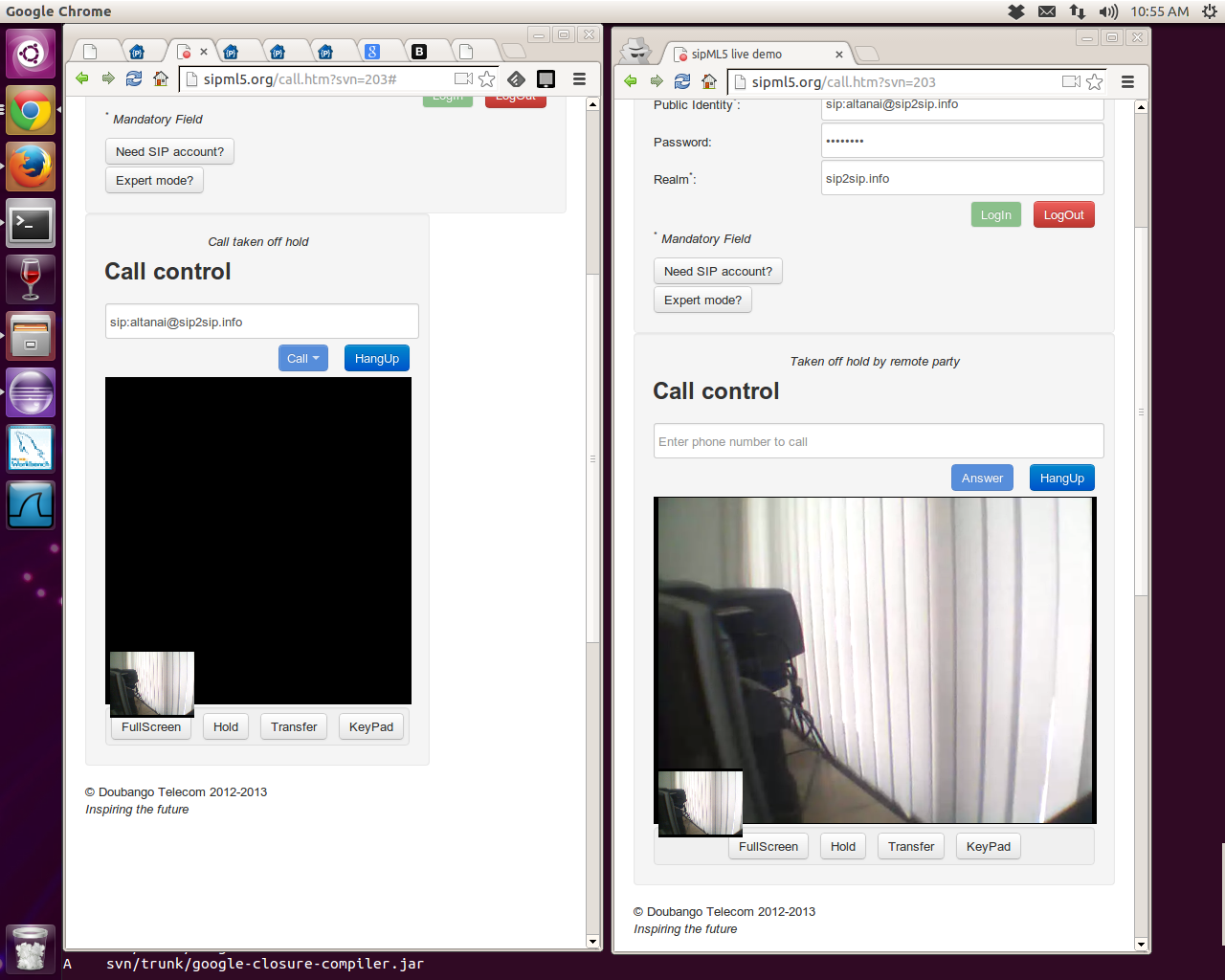Open the mail indicator in top panel
The height and width of the screenshot is (980, 1225).
coord(1047,11)
